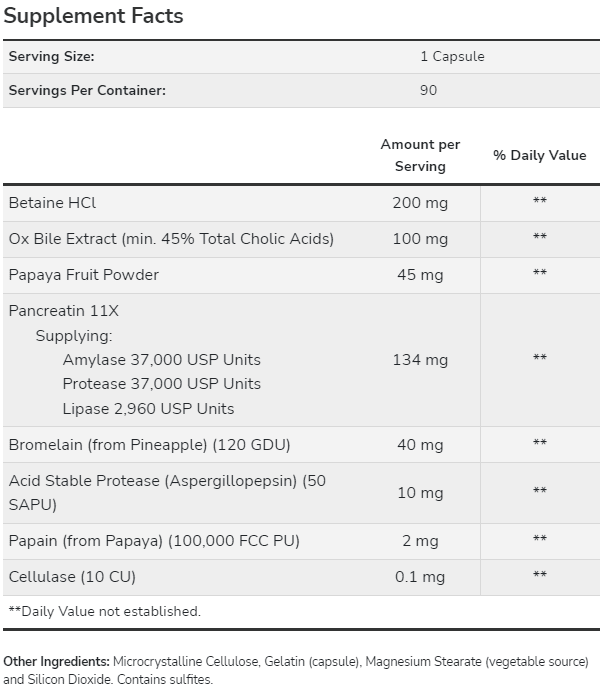602x694 pixels.
Task: Click the Amylase 37,000 USP Units line
Action: [x=162, y=360]
